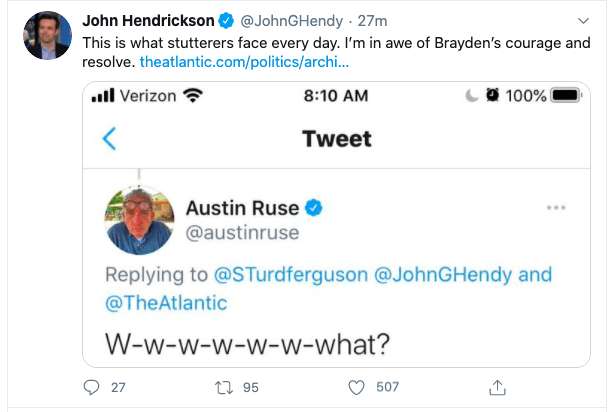Open the tweet options chevron dropdown
Viewport: 615px width, 412px height.
point(584,20)
